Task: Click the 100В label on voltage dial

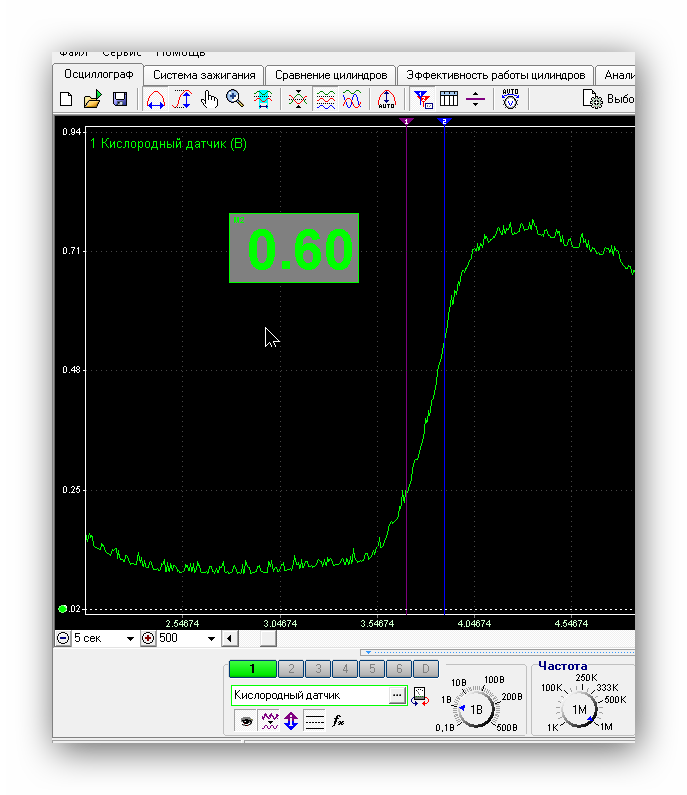Action: click(x=494, y=679)
